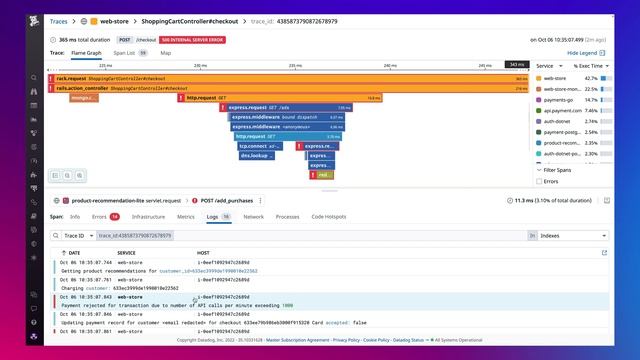Open the Privacy Policy footer link
640x360 pixels.
click(x=346, y=340)
